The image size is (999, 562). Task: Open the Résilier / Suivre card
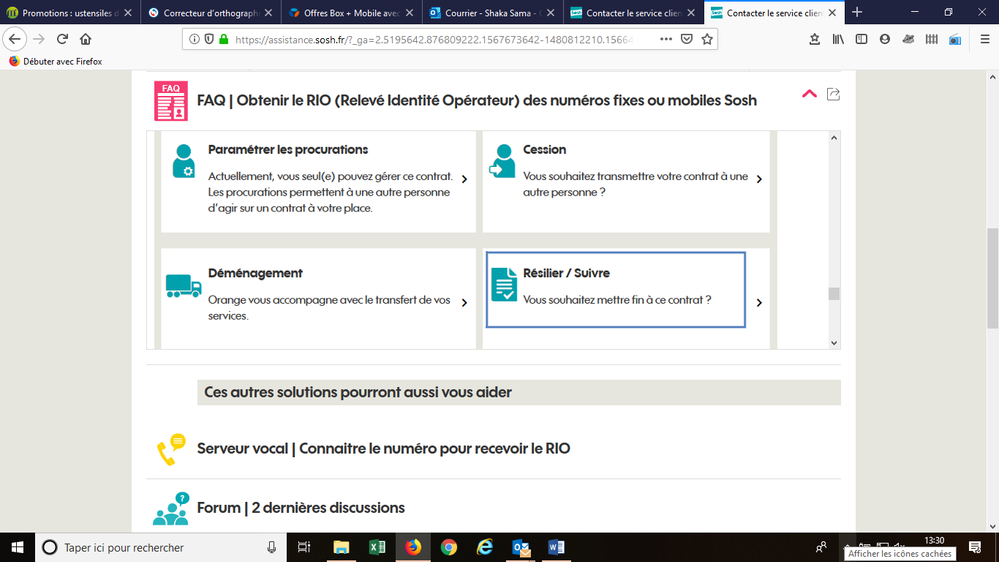pyautogui.click(x=615, y=289)
